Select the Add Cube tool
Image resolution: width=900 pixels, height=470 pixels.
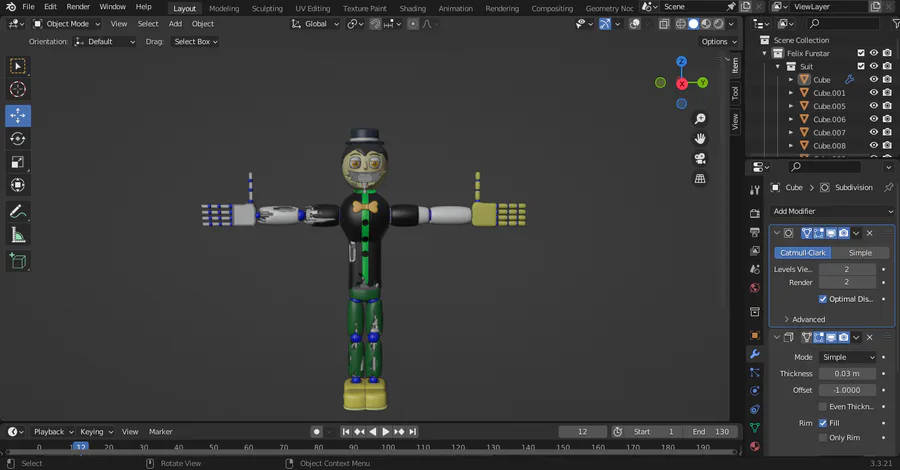tap(18, 261)
